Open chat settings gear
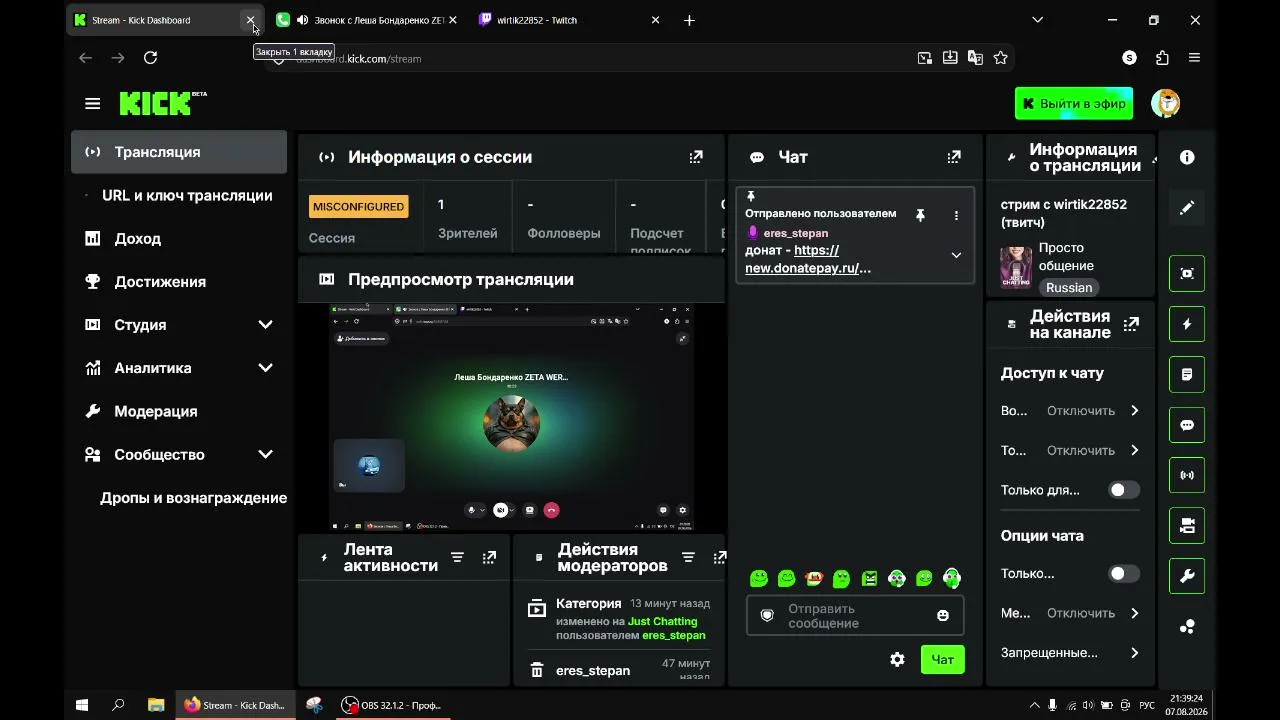 coord(897,659)
